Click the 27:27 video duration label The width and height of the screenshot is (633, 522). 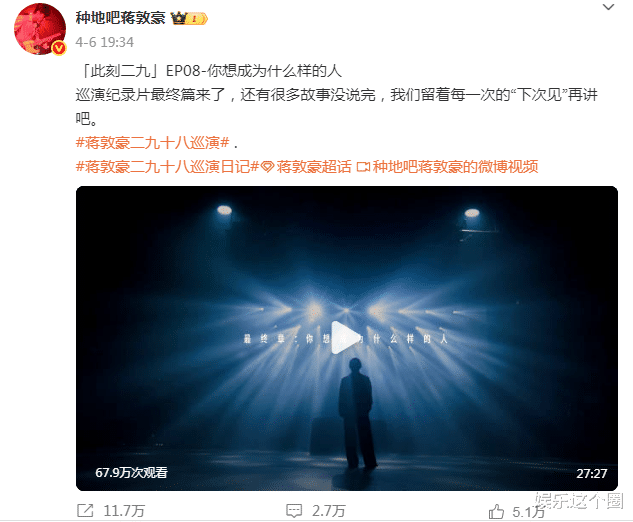click(591, 474)
